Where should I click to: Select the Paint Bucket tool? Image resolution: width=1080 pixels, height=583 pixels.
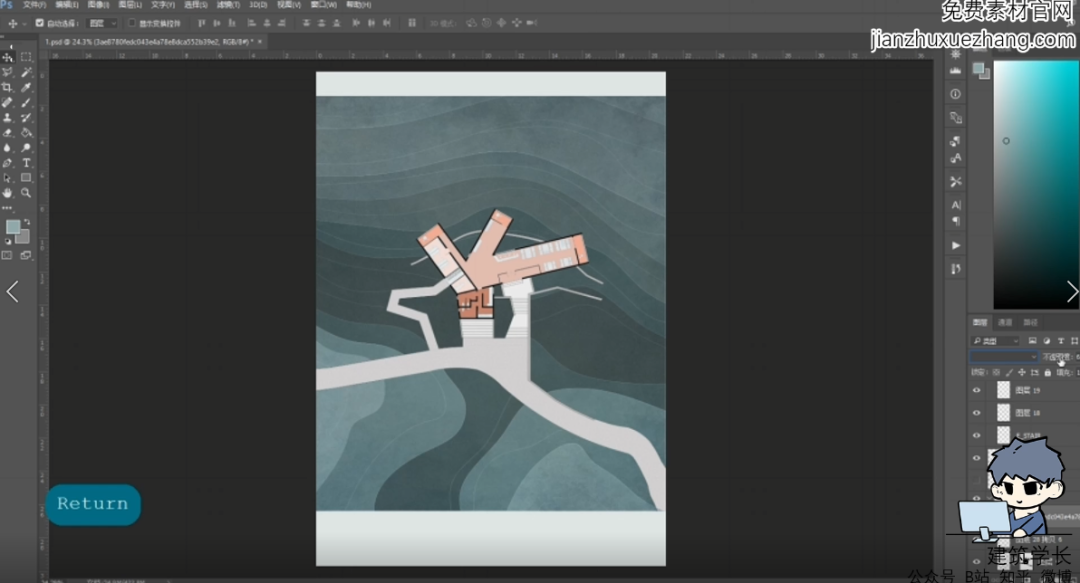[x=26, y=133]
